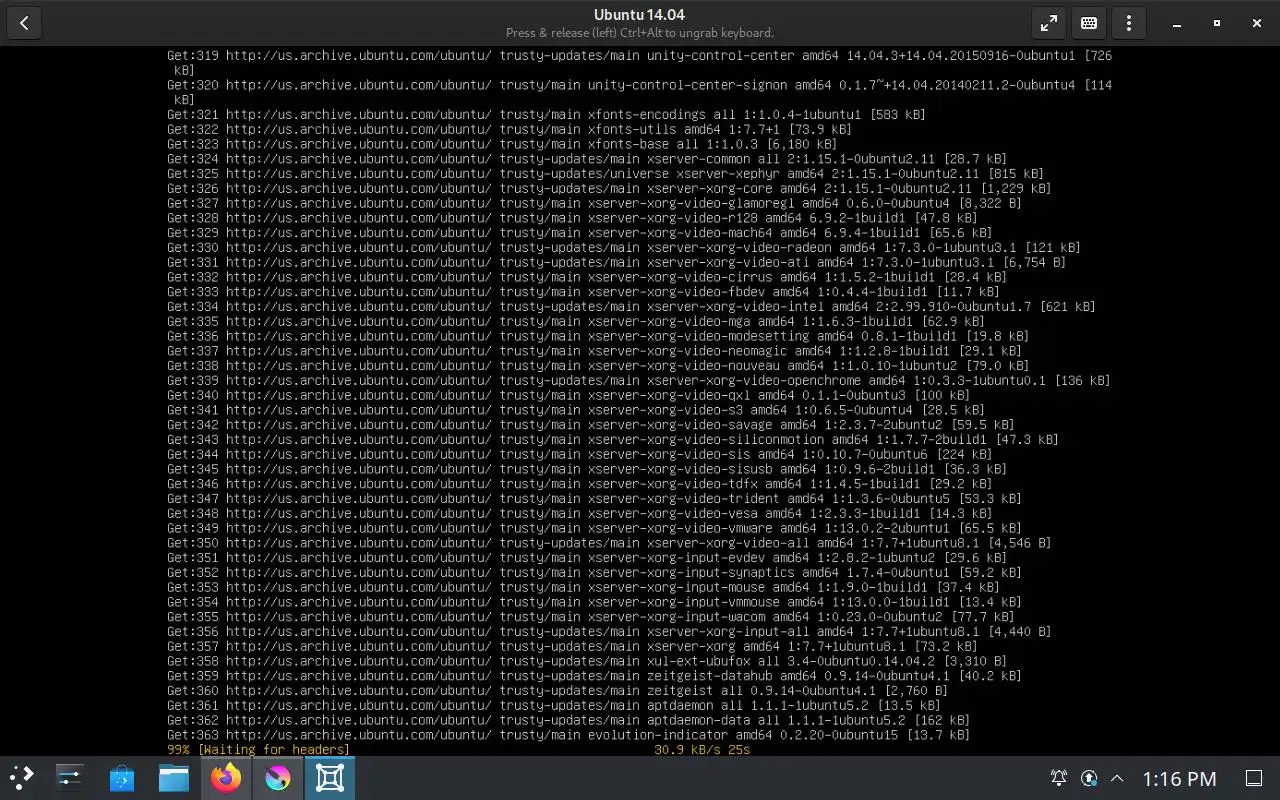1280x800 pixels.
Task: Minimize the Ubuntu 14.04 window
Action: coord(1177,23)
